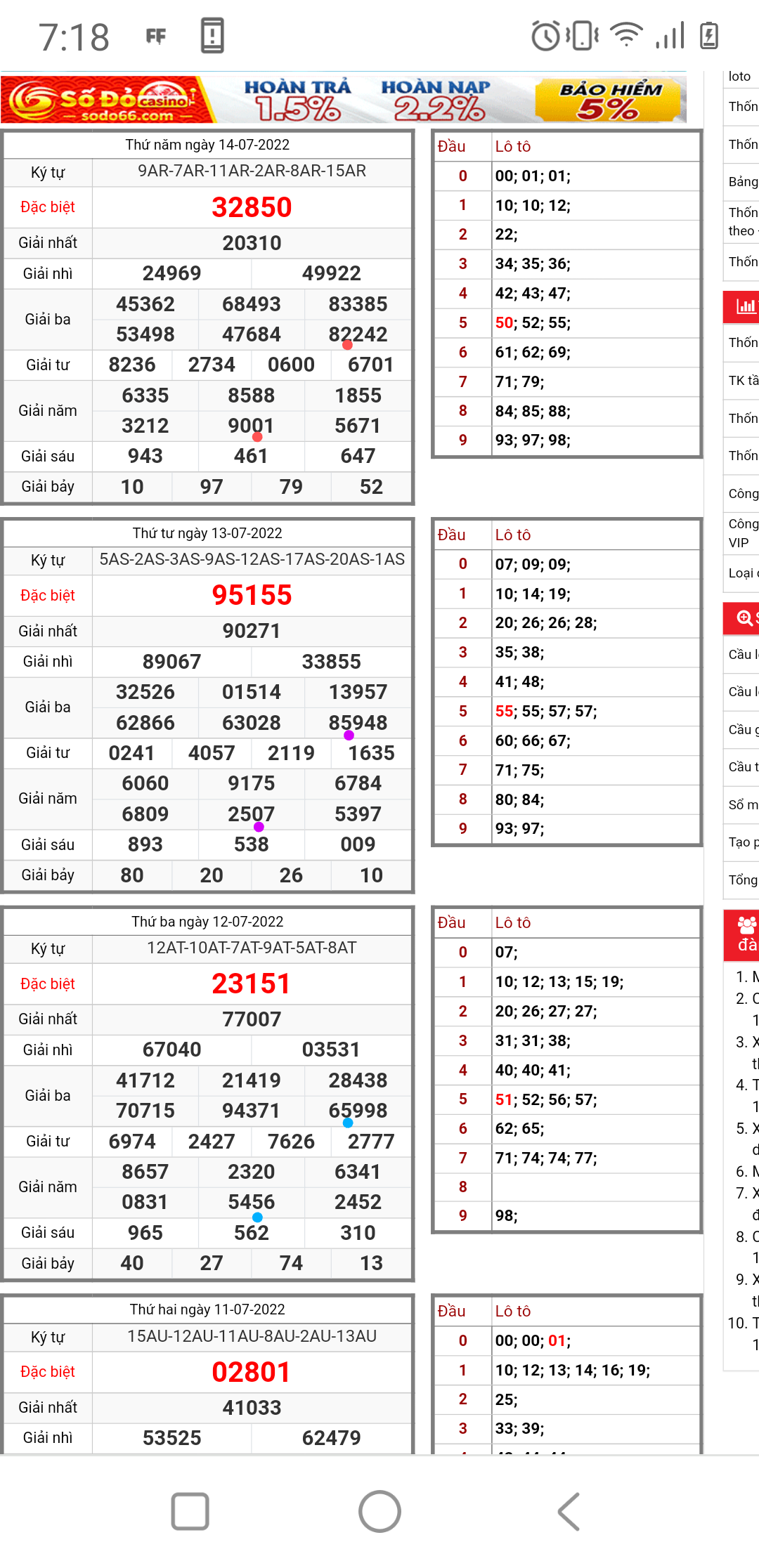This screenshot has height=1568, width=759.
Task: Select first prize number 90271
Action: point(252,631)
